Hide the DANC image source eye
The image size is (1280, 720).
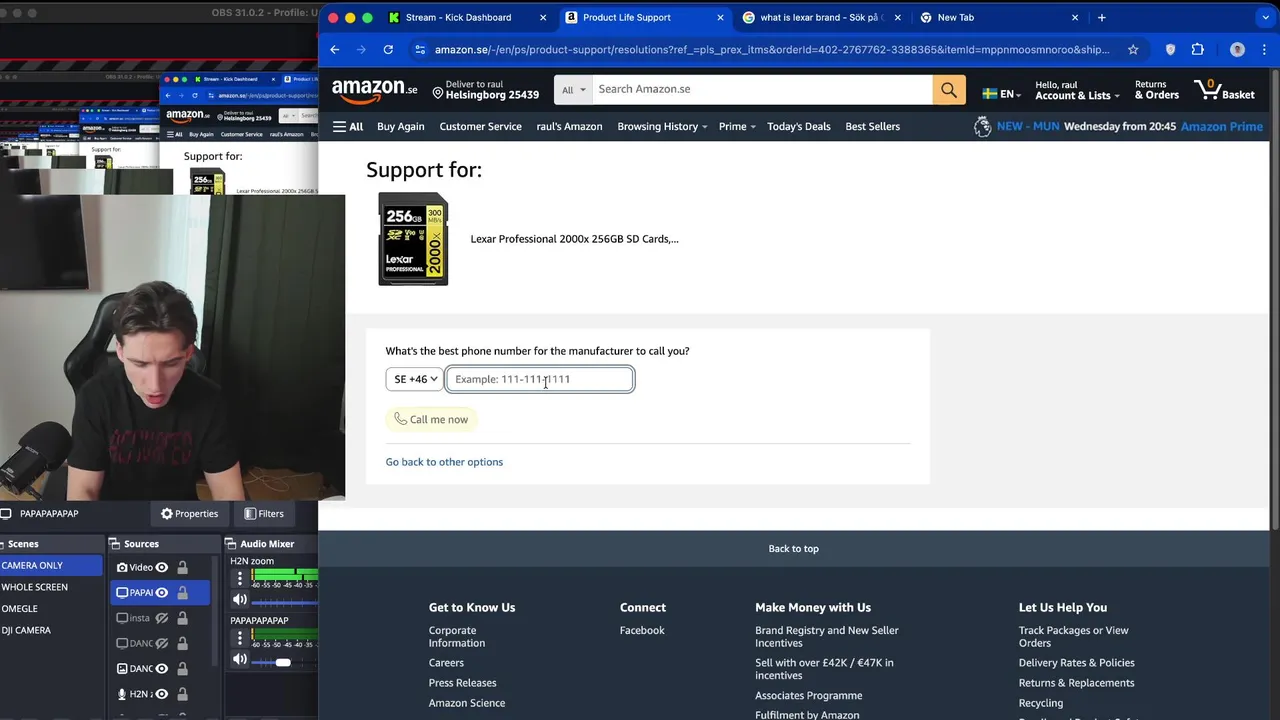(162, 668)
